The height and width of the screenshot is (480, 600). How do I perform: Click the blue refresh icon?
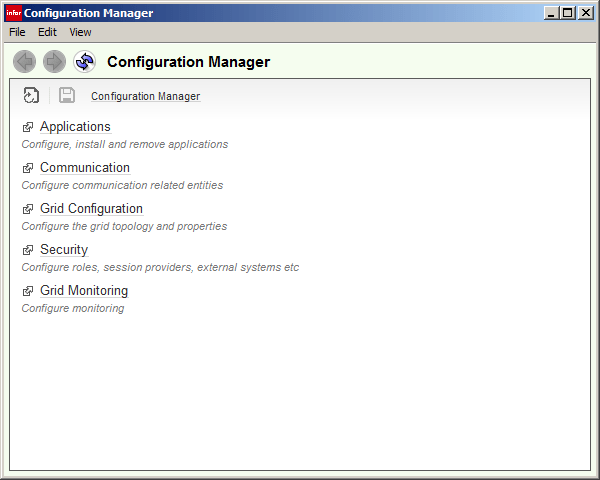pyautogui.click(x=84, y=62)
